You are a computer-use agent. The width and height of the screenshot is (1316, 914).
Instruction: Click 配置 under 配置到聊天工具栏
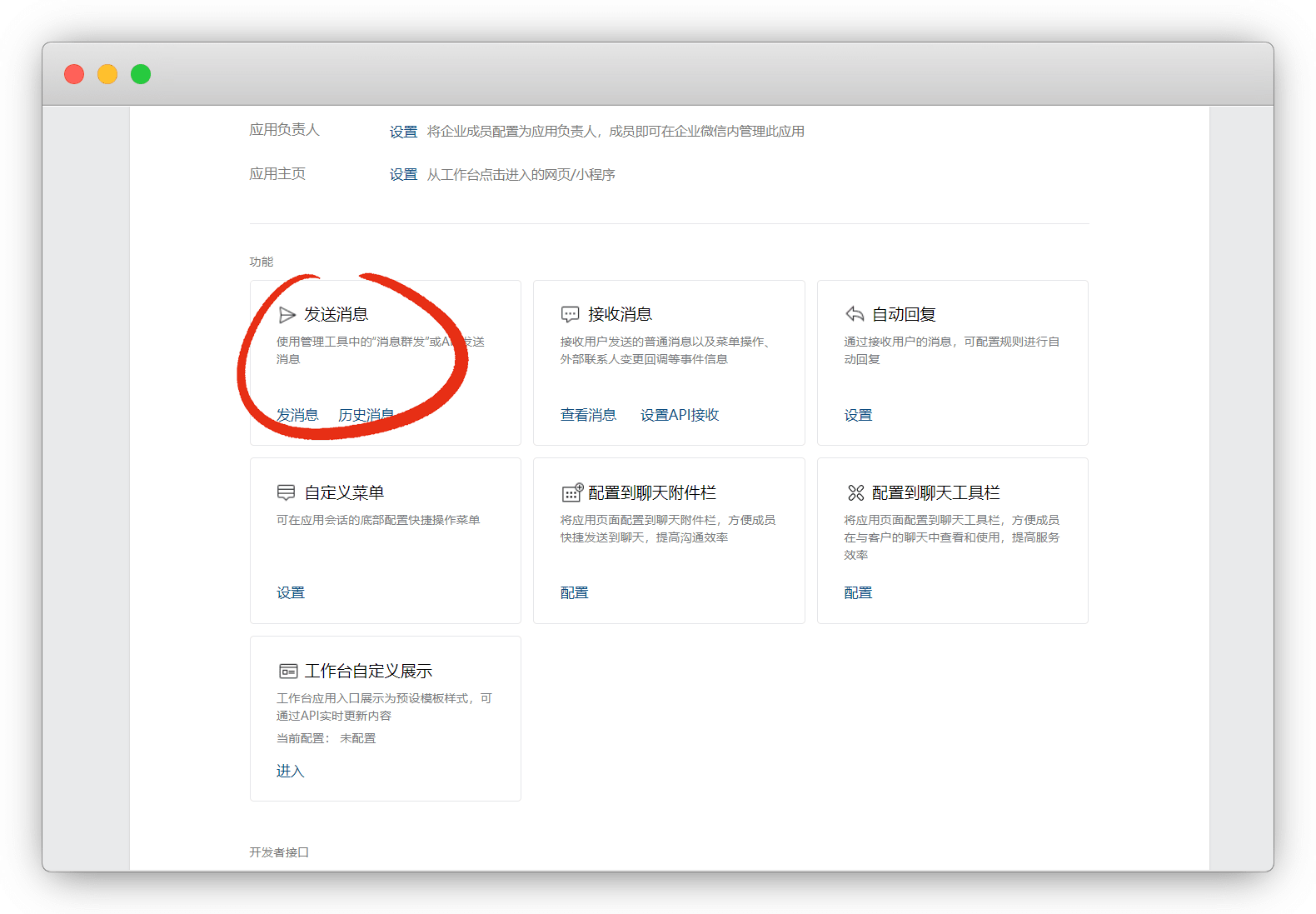point(858,592)
